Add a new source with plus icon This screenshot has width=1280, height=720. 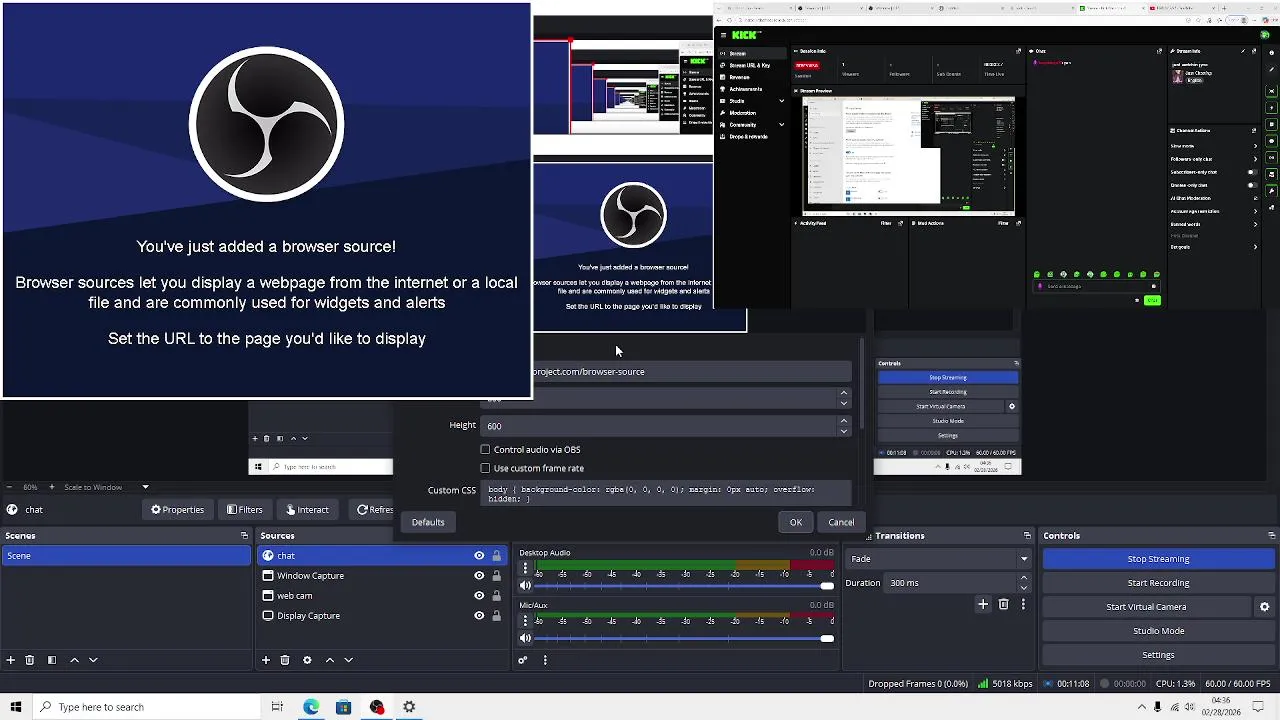tap(266, 660)
